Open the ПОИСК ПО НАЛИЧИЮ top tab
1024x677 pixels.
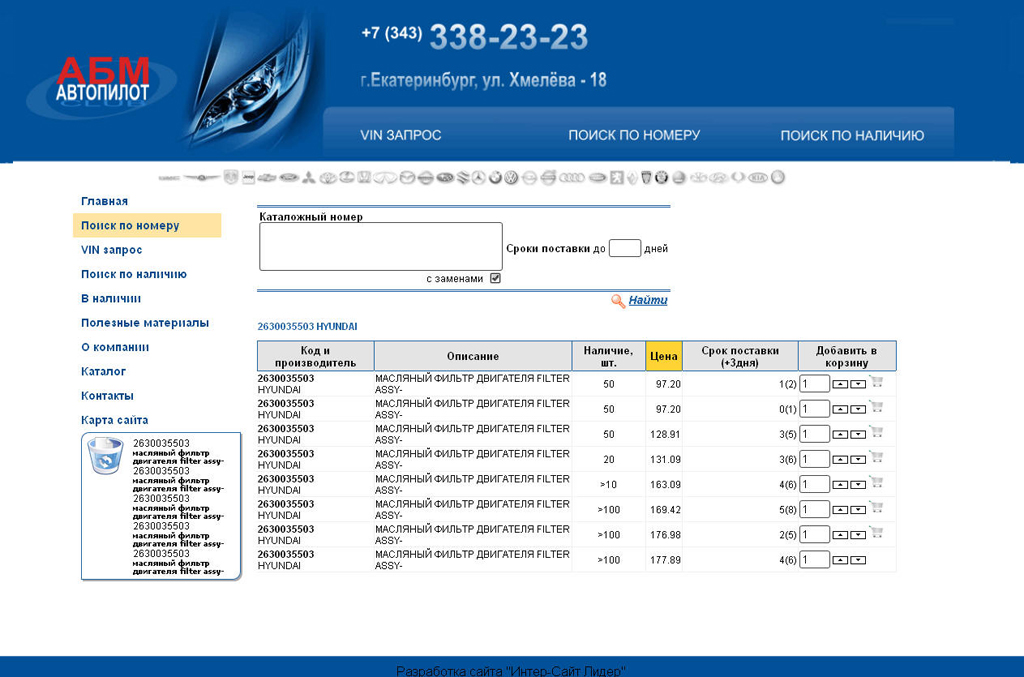(852, 135)
